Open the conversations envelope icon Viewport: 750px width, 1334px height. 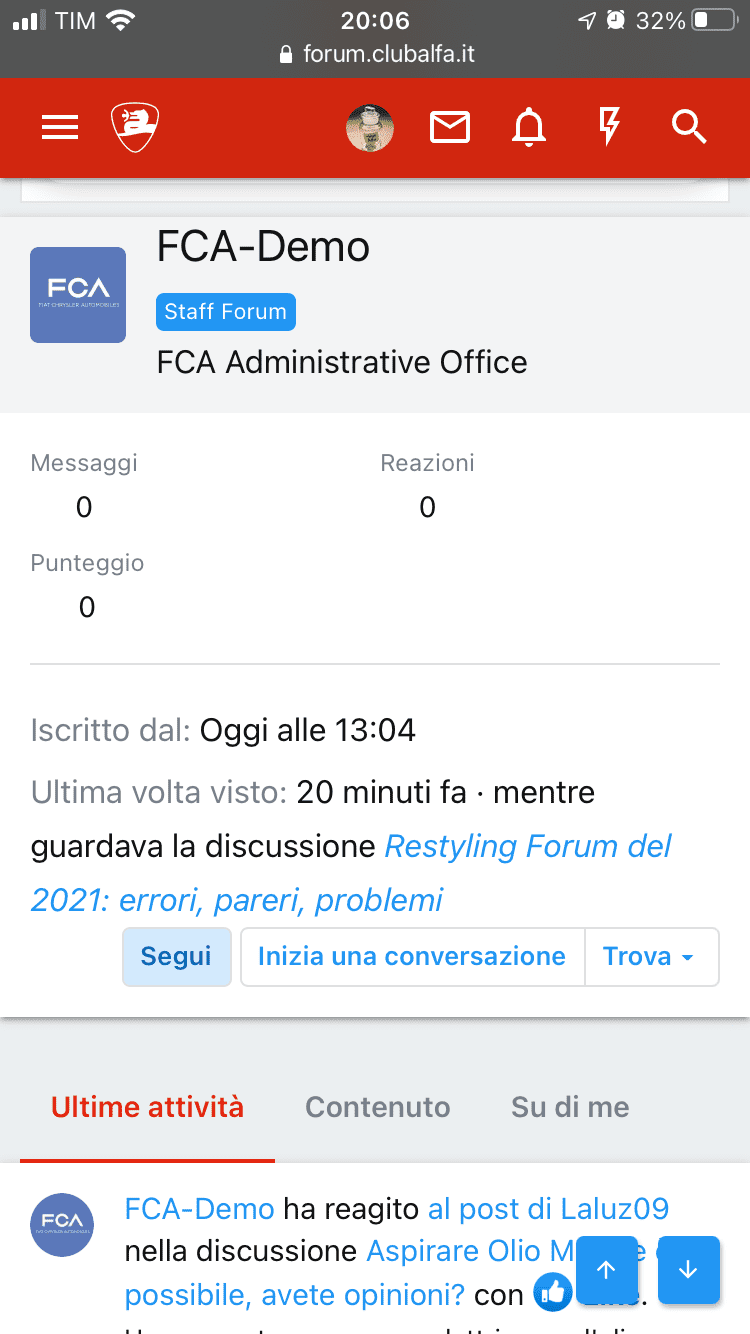point(450,127)
